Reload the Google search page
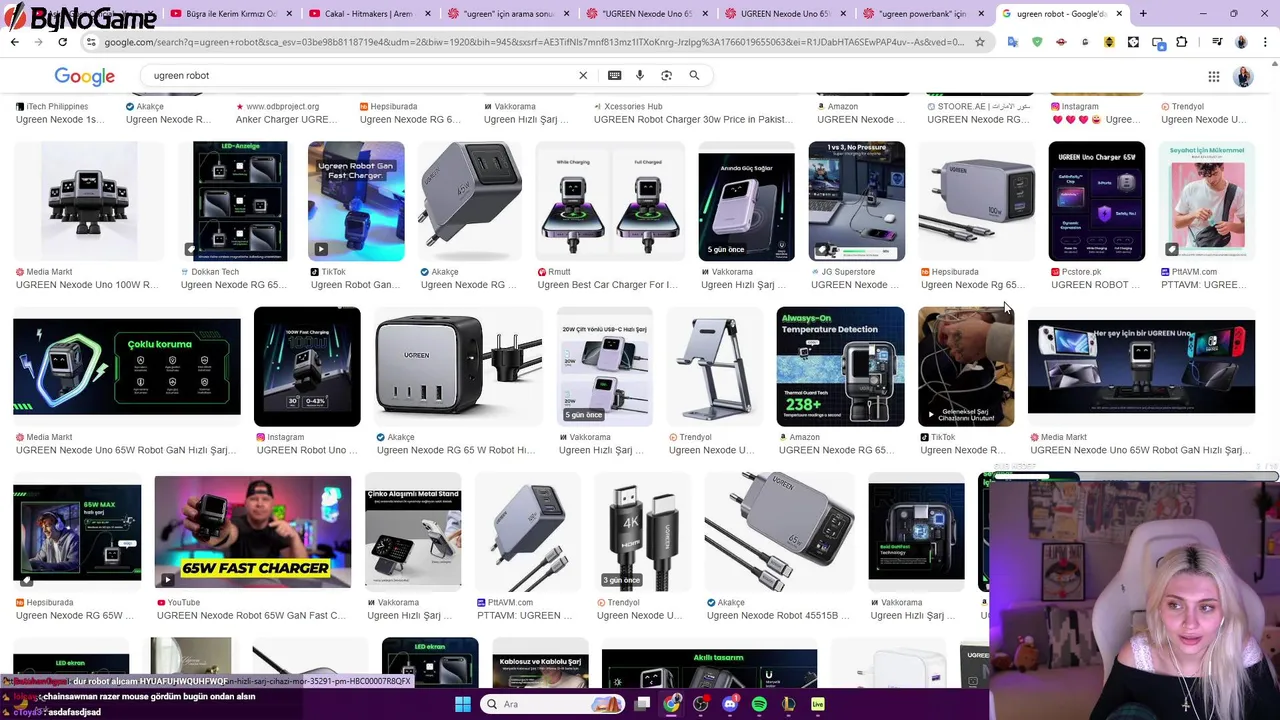Image resolution: width=1280 pixels, height=720 pixels. click(62, 42)
